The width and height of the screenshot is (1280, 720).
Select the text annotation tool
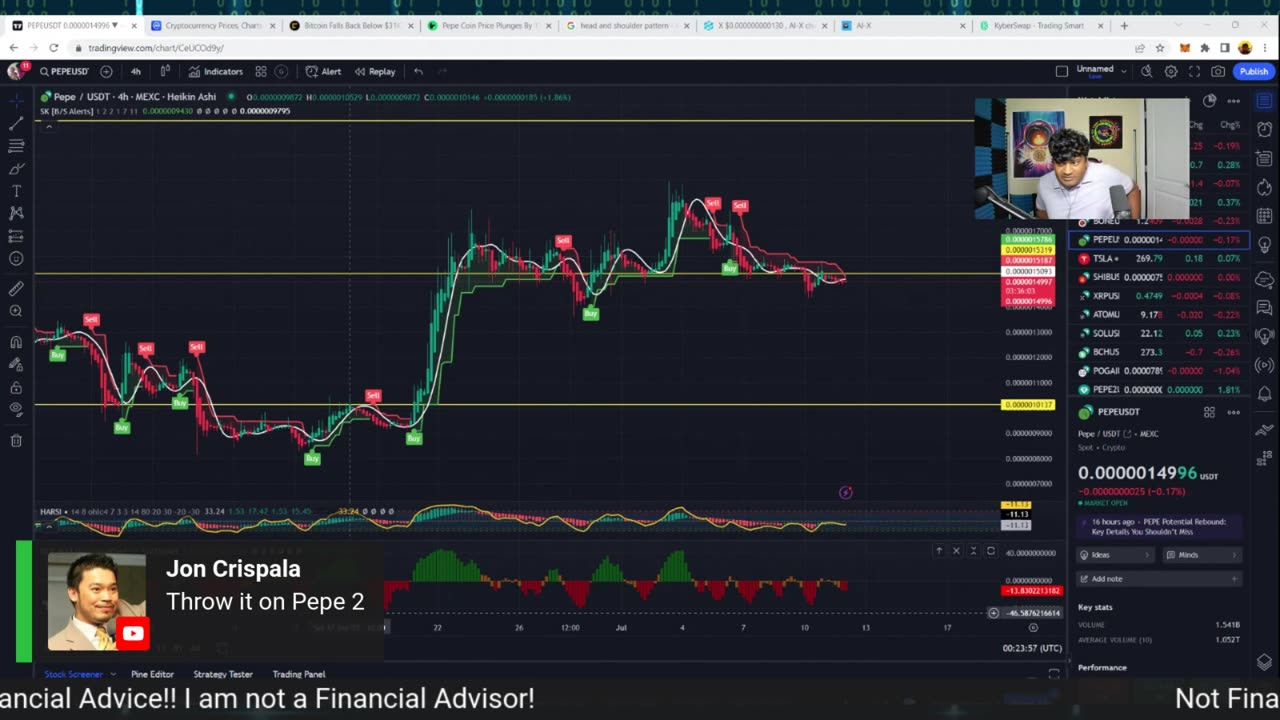(x=16, y=191)
